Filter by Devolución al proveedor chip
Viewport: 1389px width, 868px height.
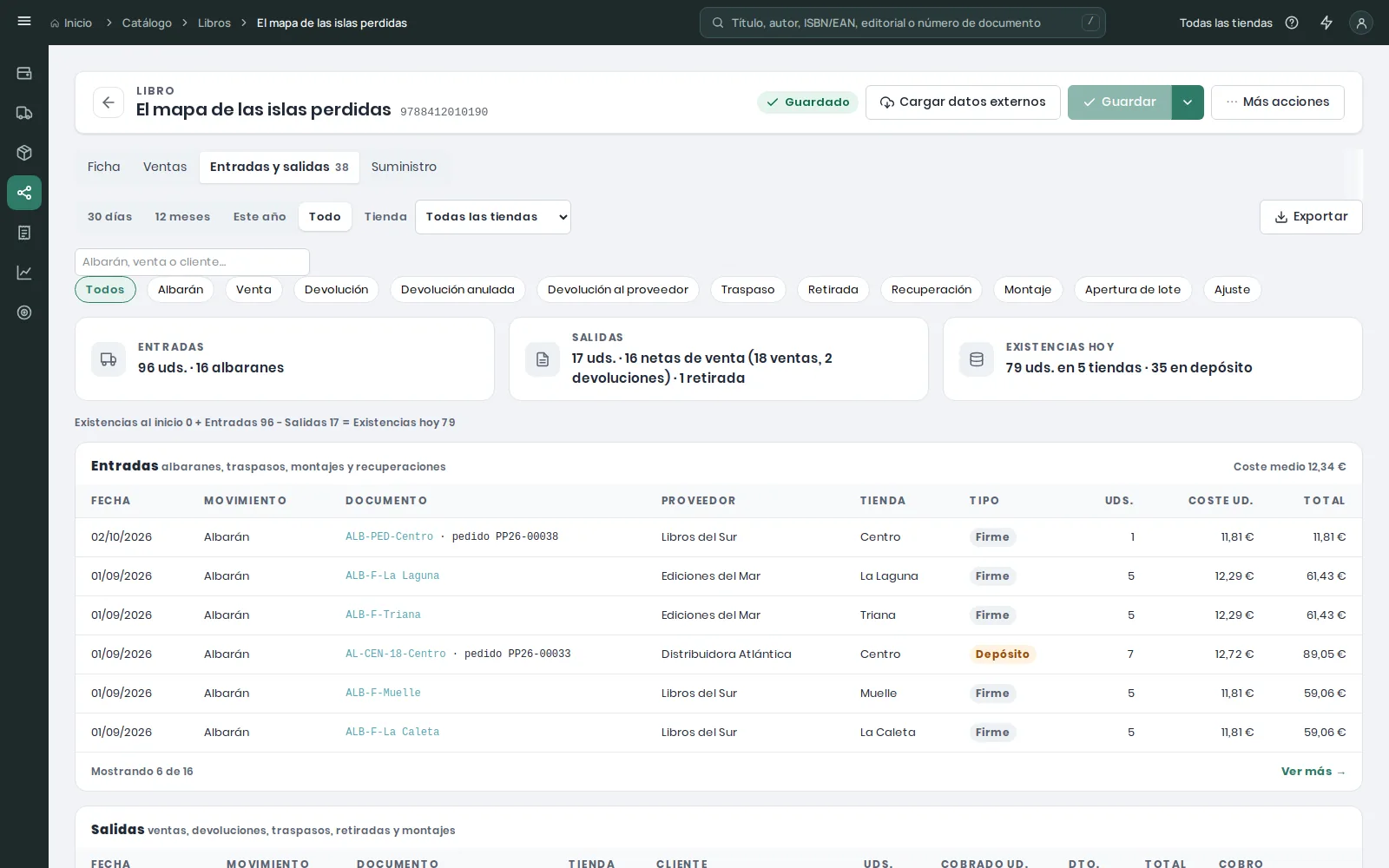(618, 290)
